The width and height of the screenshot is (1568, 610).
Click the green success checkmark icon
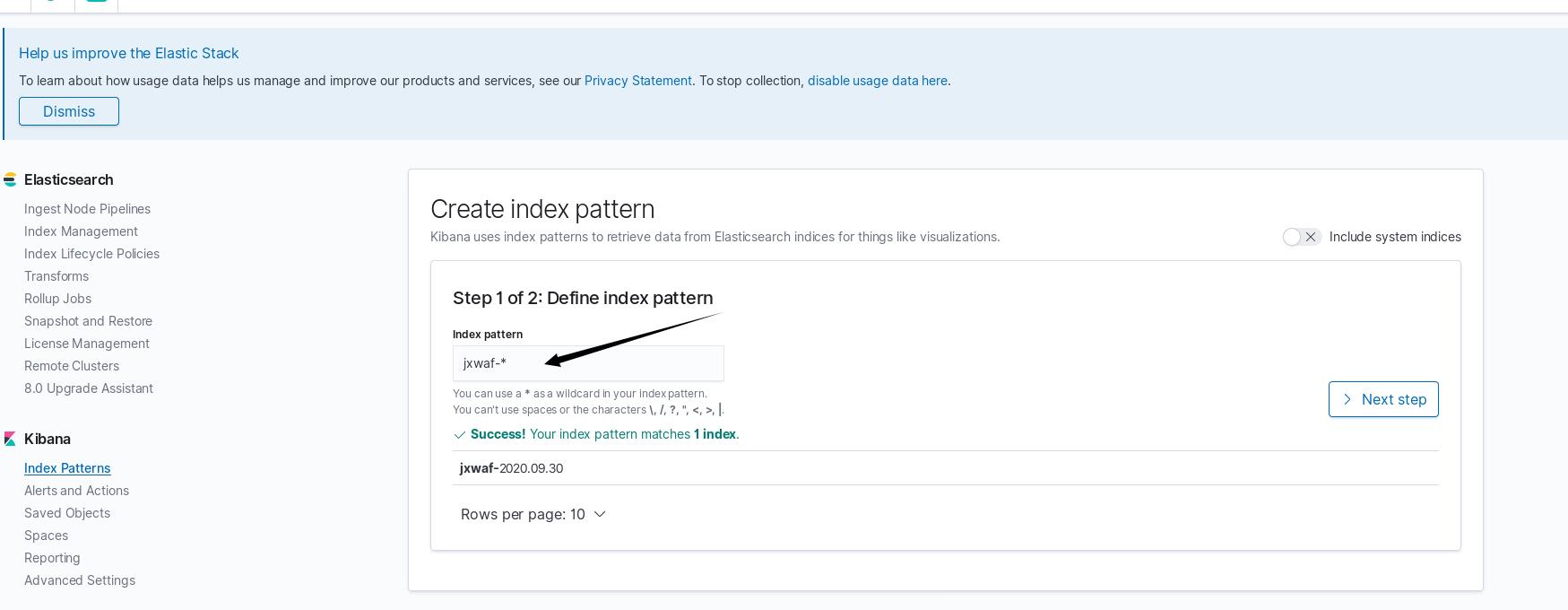[460, 434]
